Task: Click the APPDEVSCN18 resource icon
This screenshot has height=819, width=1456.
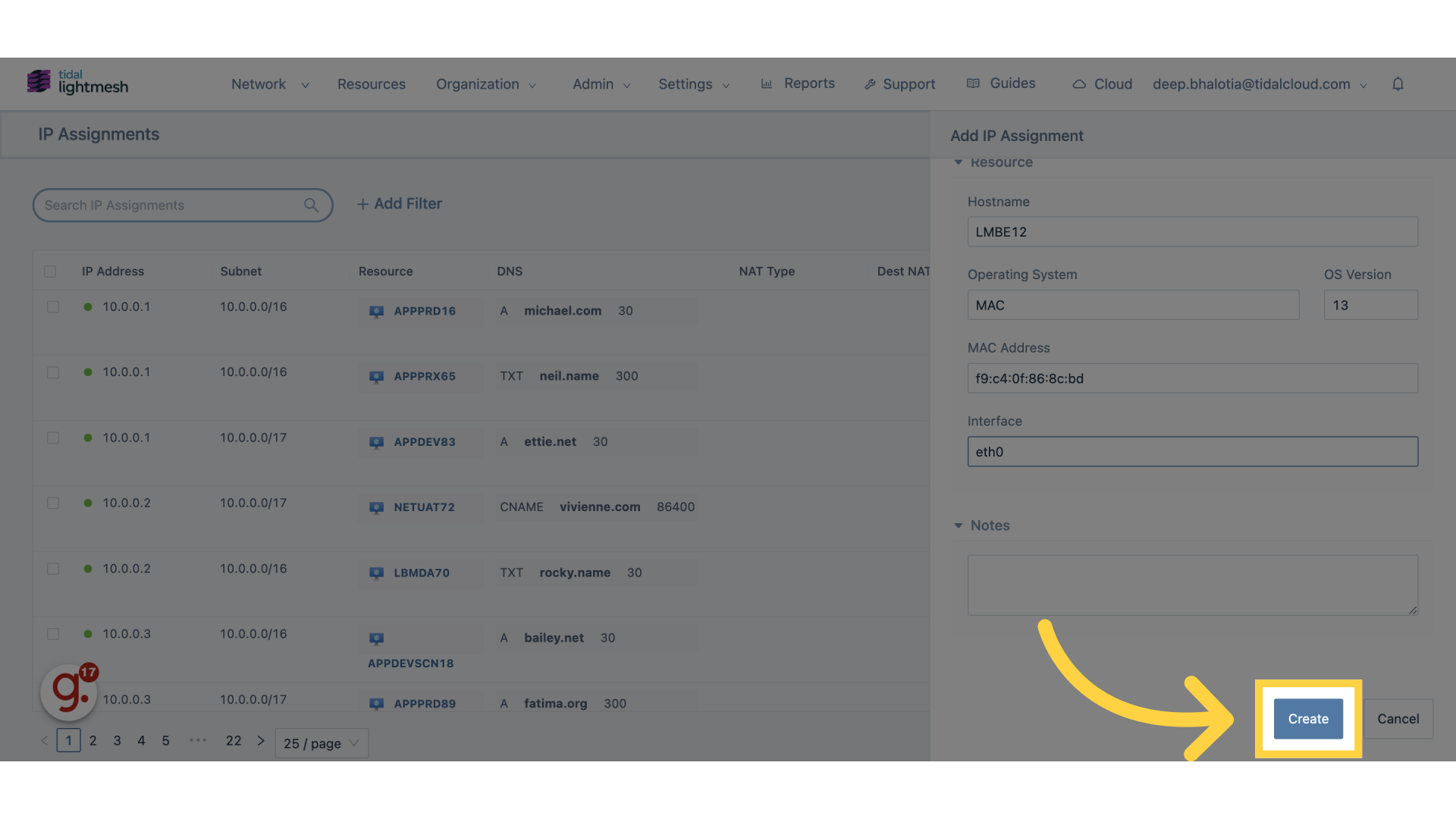Action: click(x=377, y=638)
